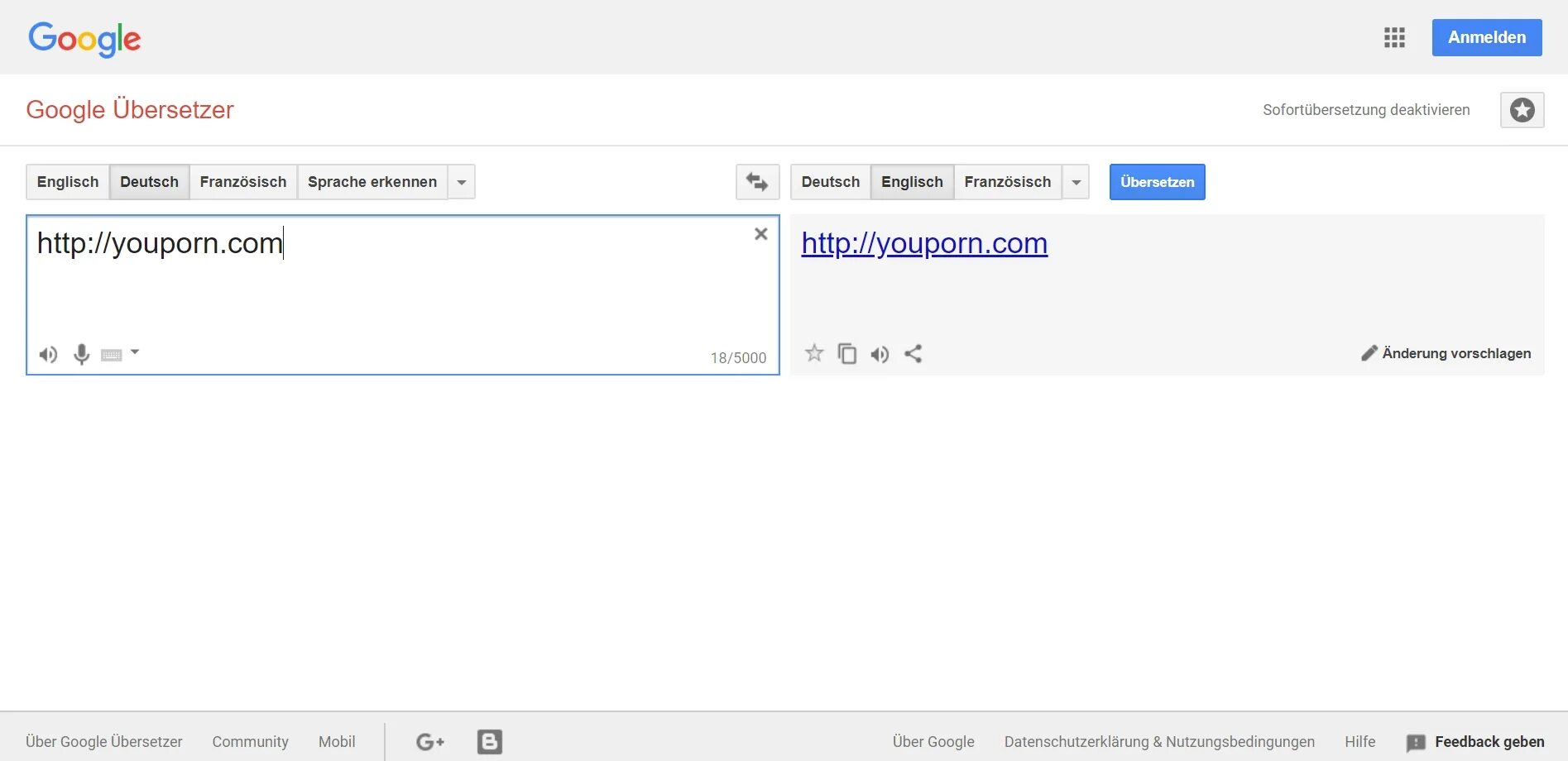Click Google Übersetzer title
Viewport: 1568px width, 761px height.
pos(130,109)
